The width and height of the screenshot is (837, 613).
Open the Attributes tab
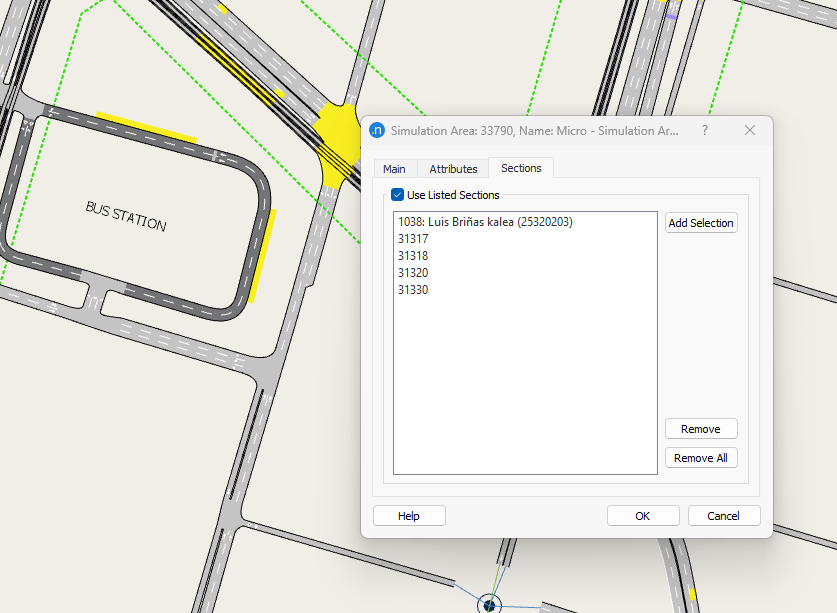pos(453,168)
